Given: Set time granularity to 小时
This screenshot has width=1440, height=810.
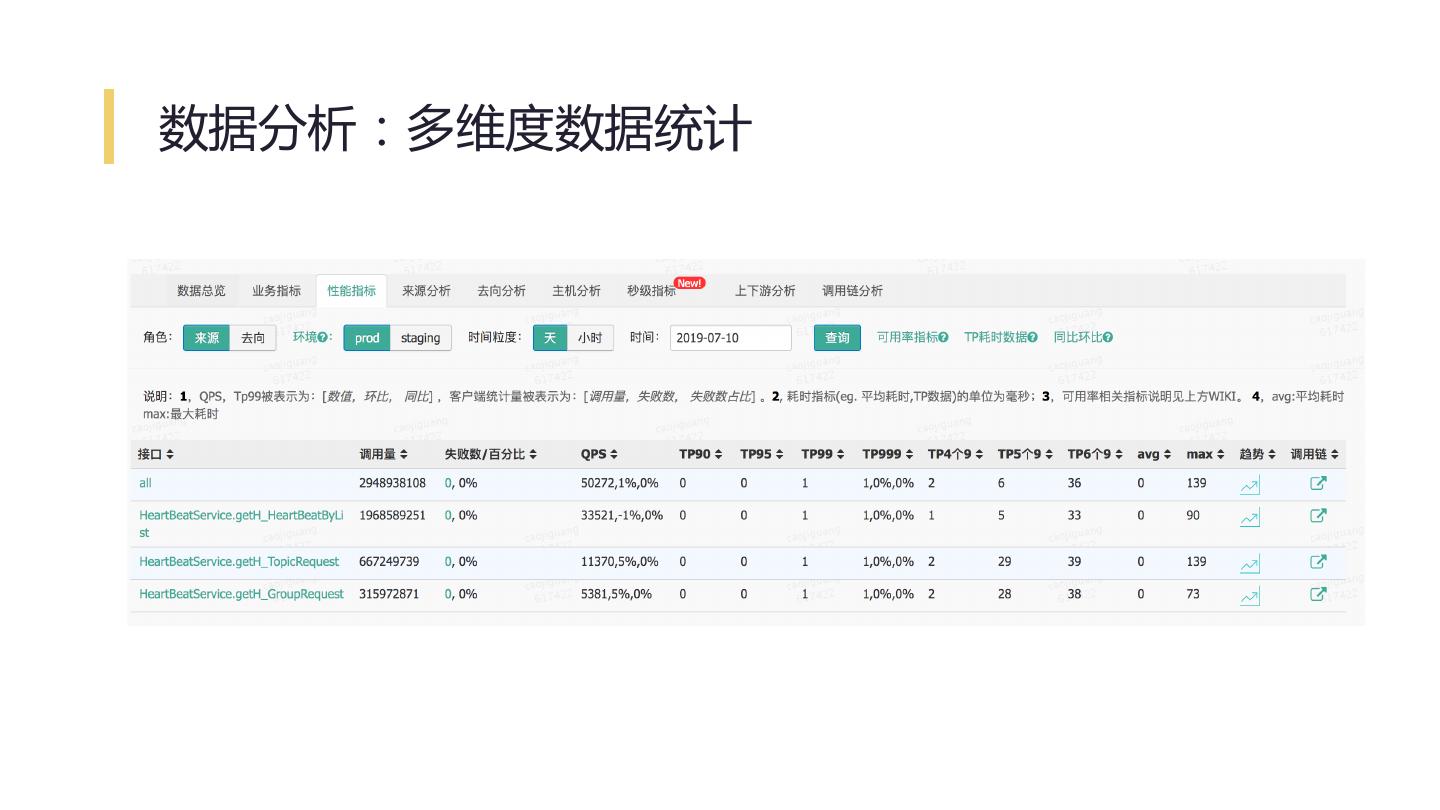Looking at the screenshot, I should 590,338.
